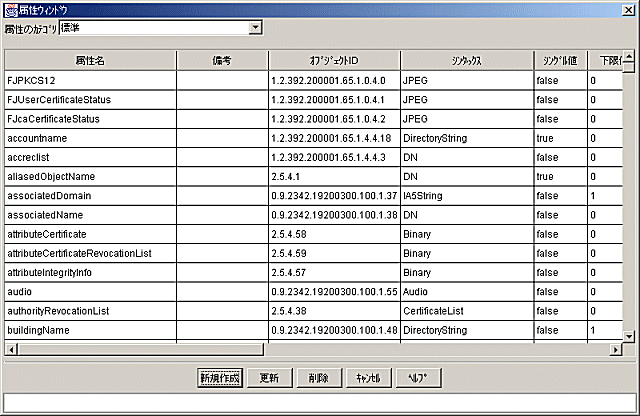This screenshot has height=416, width=640.
Task: Select the audio attribute row
Action: pos(90,291)
